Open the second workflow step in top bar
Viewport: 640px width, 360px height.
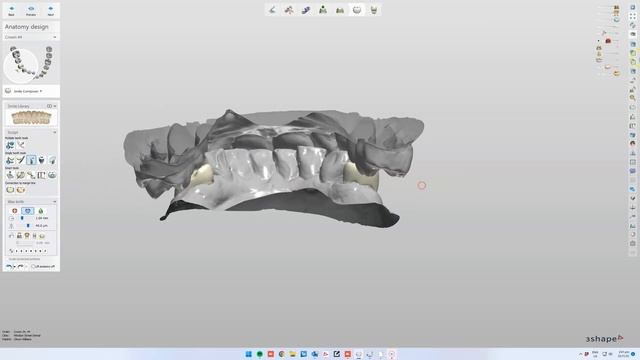pyautogui.click(x=289, y=10)
